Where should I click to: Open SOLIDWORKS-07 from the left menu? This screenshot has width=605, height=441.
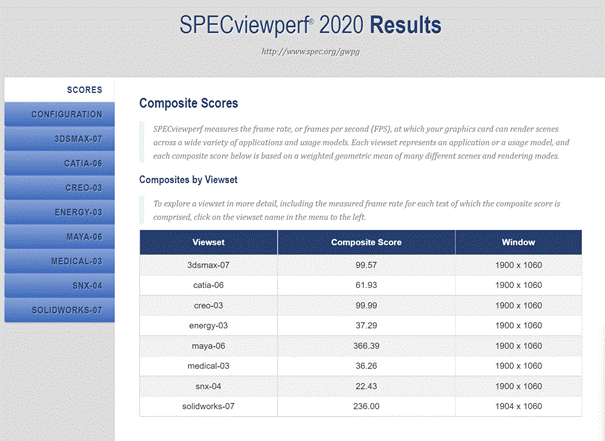click(x=66, y=310)
